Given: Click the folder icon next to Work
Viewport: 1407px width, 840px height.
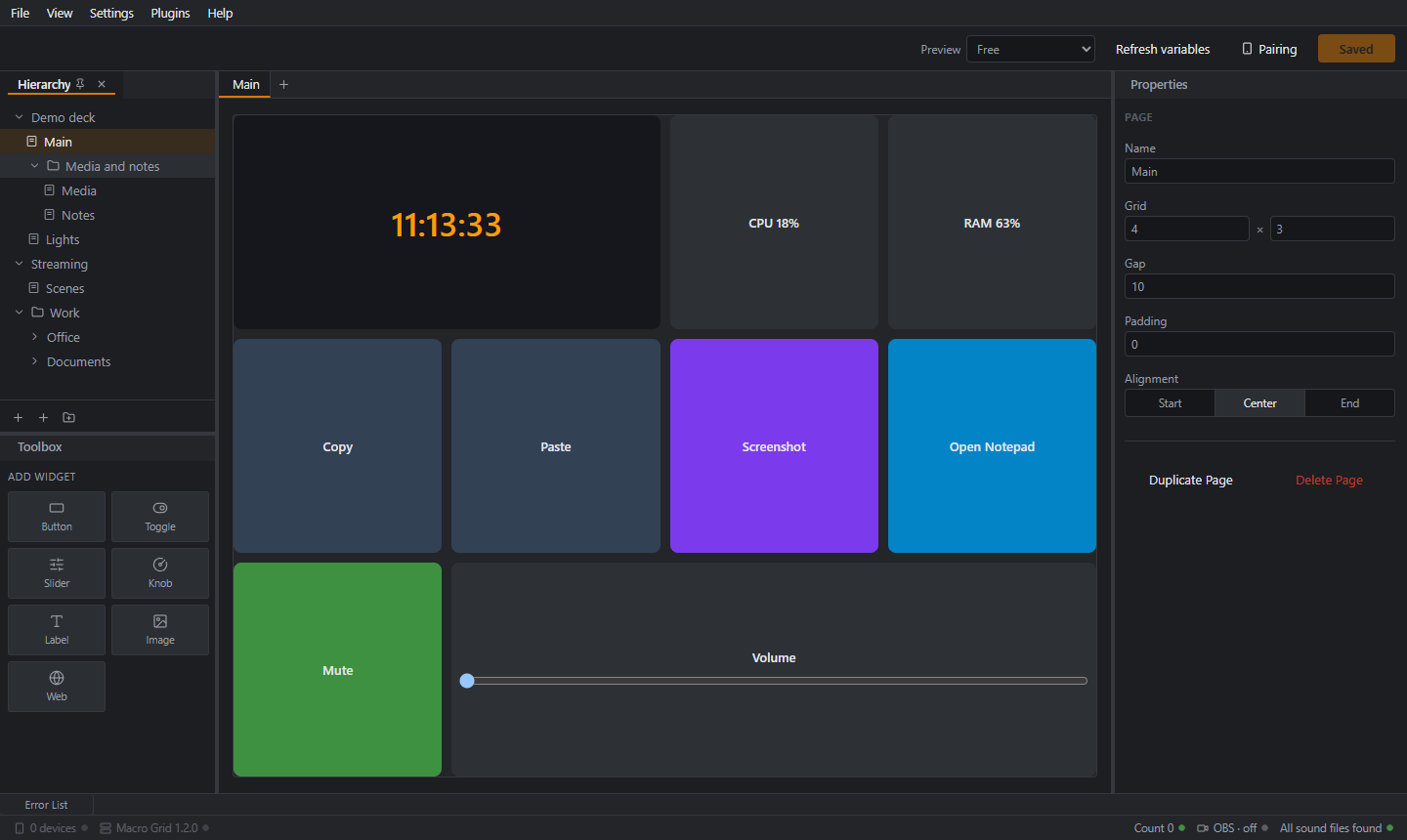Looking at the screenshot, I should click(38, 313).
